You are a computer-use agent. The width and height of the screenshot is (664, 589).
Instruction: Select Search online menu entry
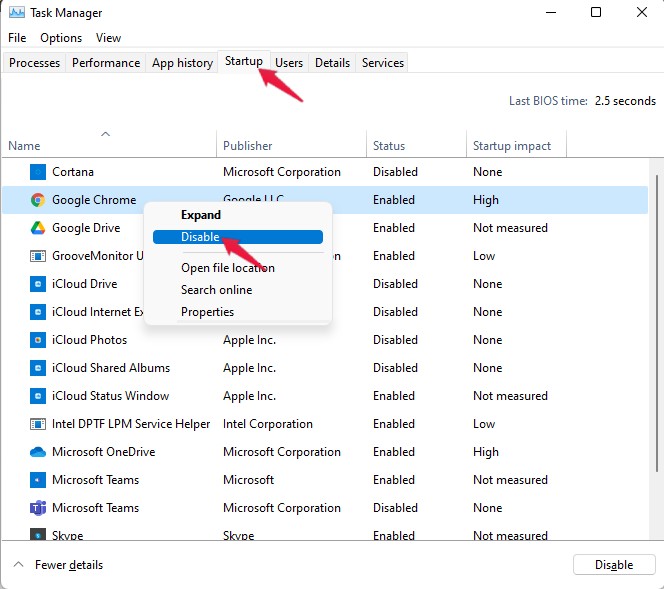(216, 290)
